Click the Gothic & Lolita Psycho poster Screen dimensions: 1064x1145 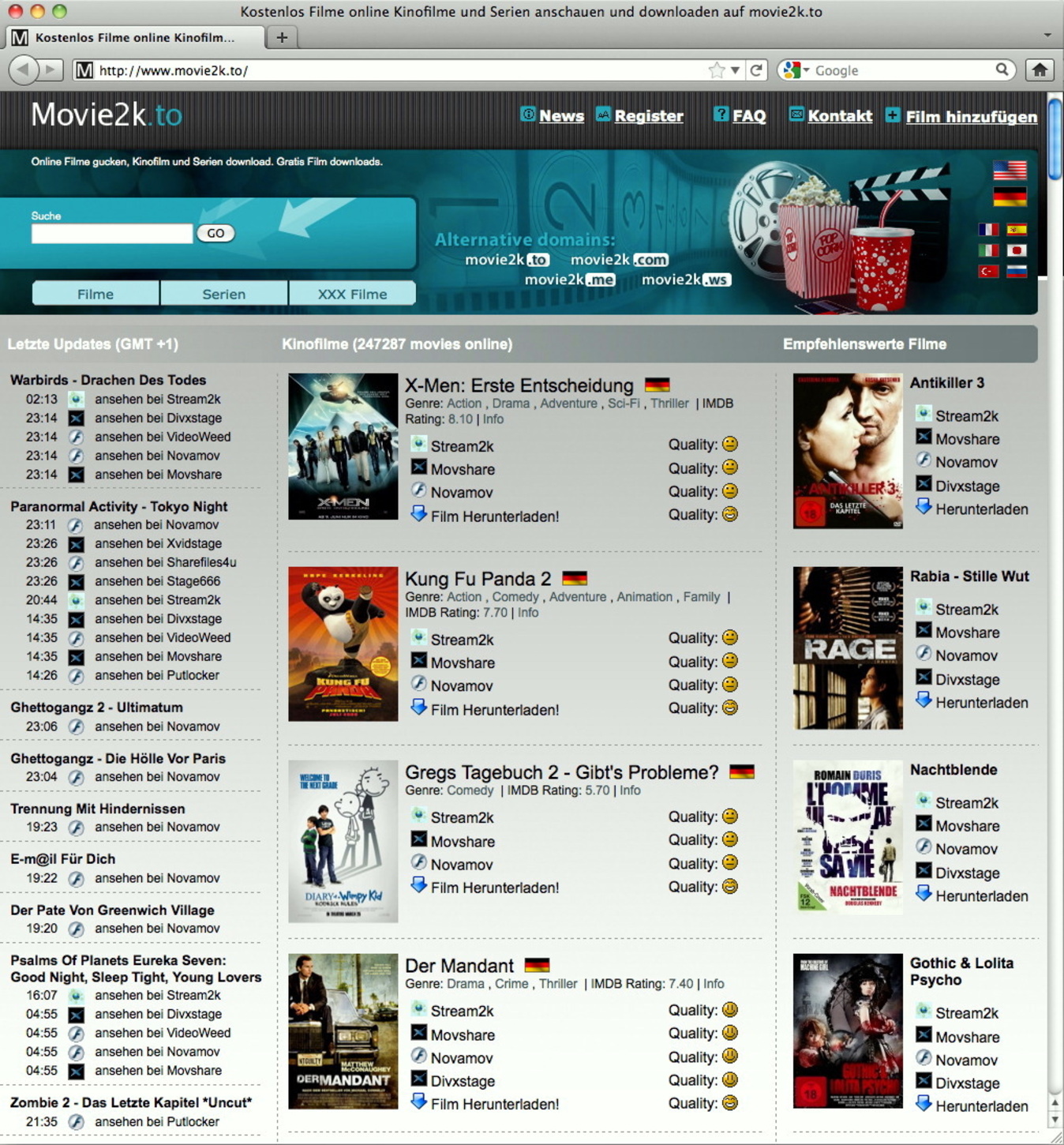click(x=848, y=1031)
